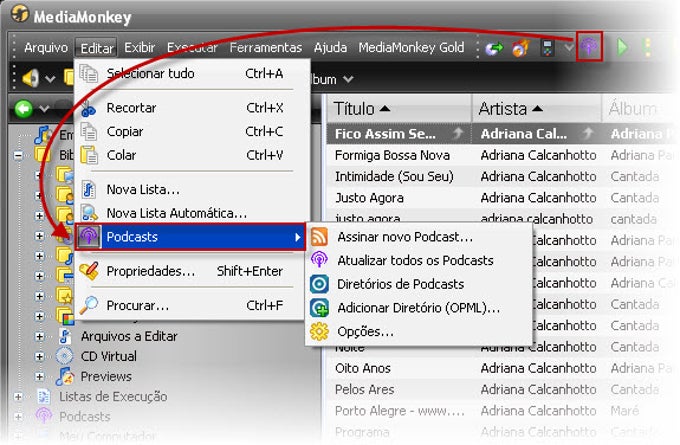Viewport: 680px width, 445px height.
Task: Click Assinar novo Podcast... option
Action: (x=418, y=237)
